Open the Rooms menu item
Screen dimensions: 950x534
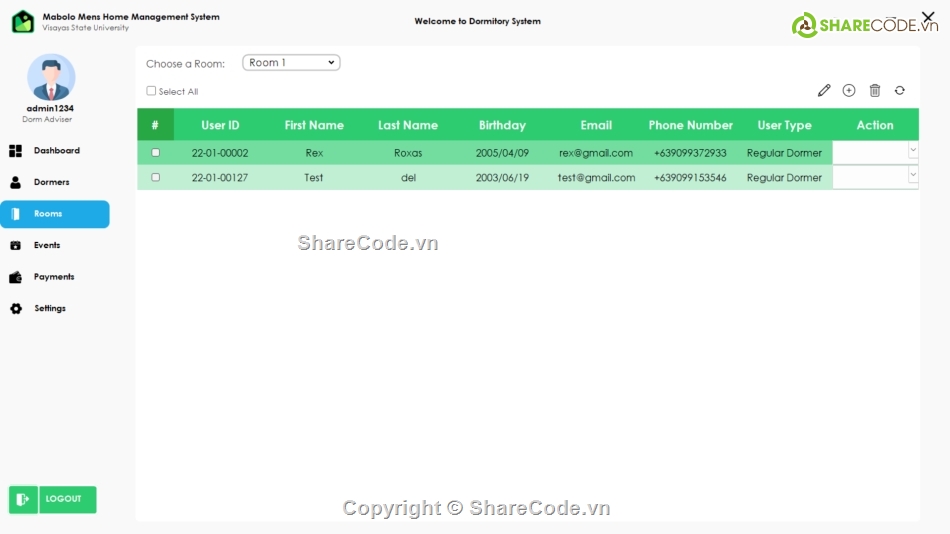tap(48, 214)
